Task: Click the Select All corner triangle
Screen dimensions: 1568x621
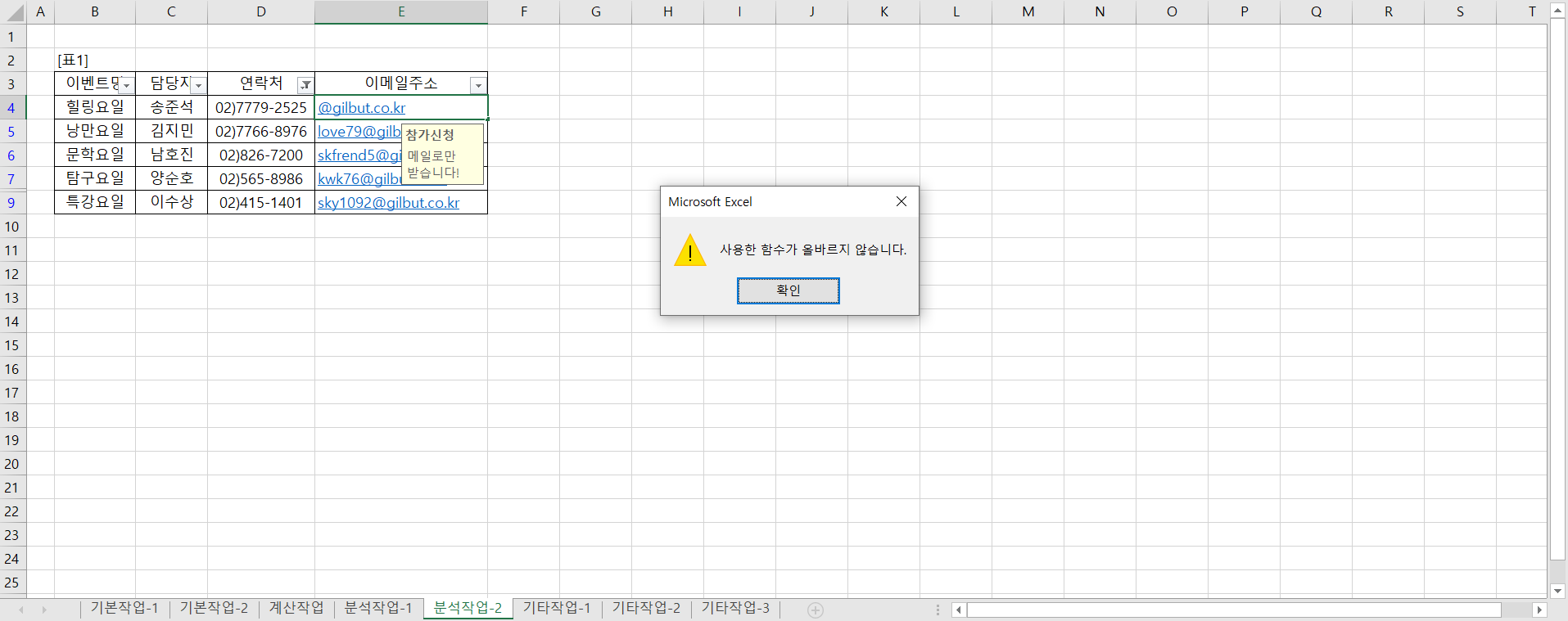Action: click(x=15, y=12)
